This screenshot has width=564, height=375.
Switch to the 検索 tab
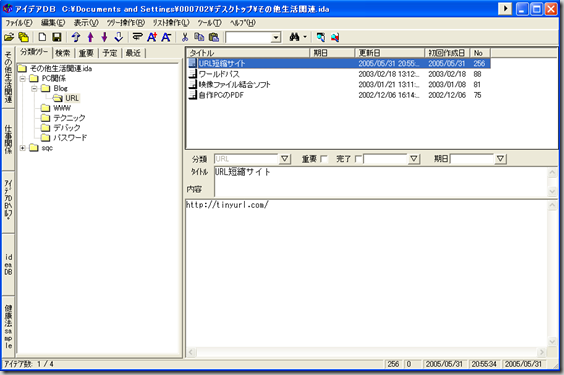pyautogui.click(x=63, y=53)
